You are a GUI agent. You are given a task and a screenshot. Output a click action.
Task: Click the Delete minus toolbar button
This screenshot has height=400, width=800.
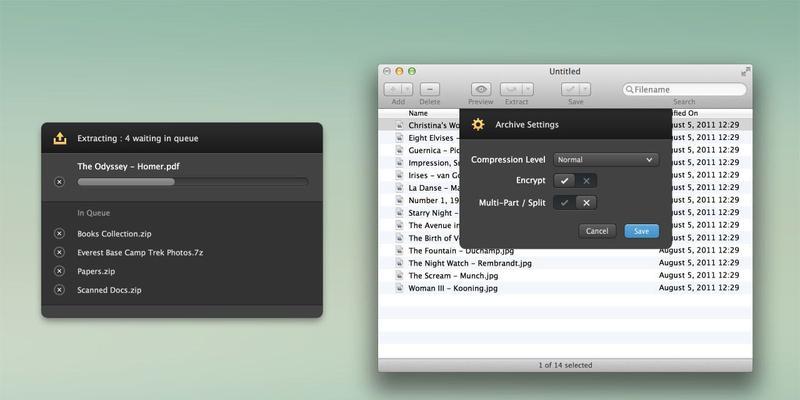pyautogui.click(x=430, y=89)
